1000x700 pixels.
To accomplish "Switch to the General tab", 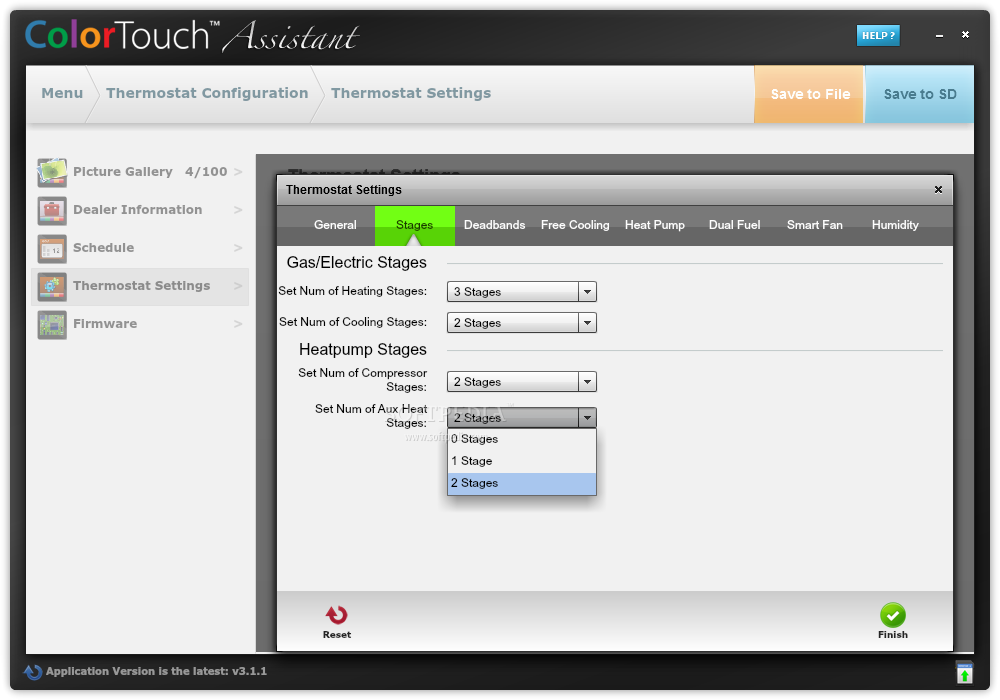I will click(x=335, y=225).
